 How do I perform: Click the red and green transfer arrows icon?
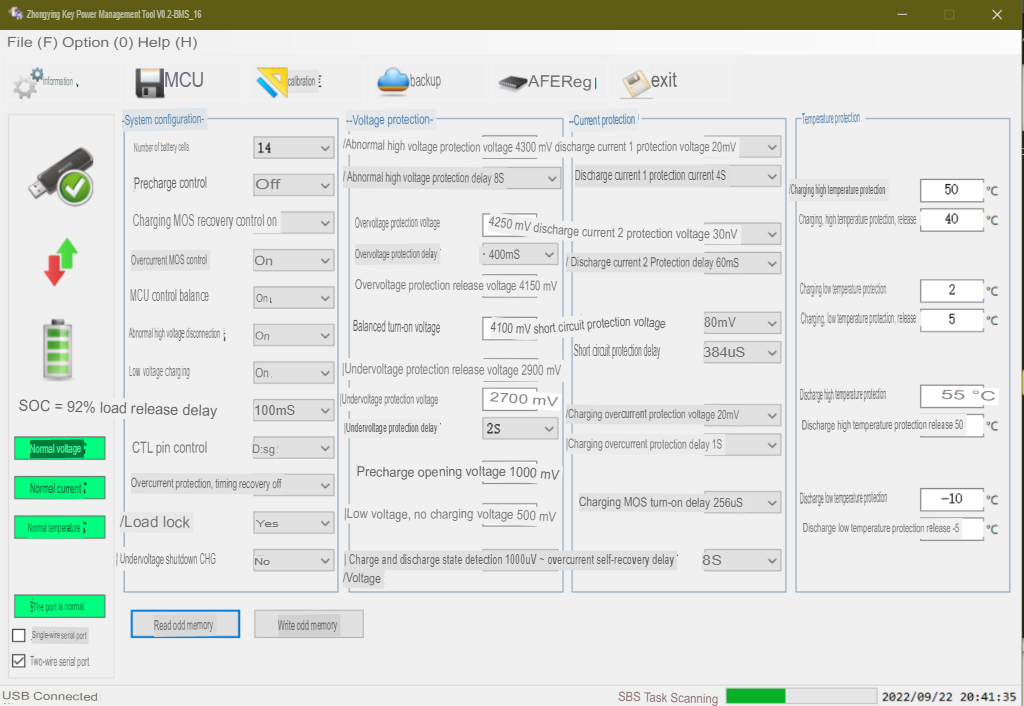point(60,262)
